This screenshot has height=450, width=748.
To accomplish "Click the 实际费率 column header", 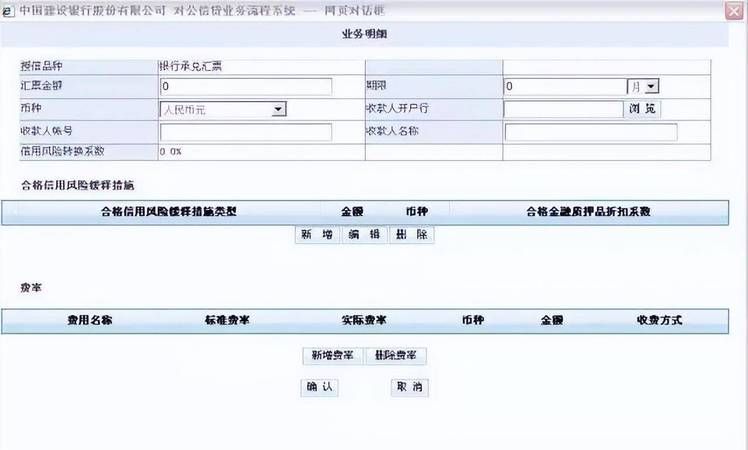I will tap(364, 320).
